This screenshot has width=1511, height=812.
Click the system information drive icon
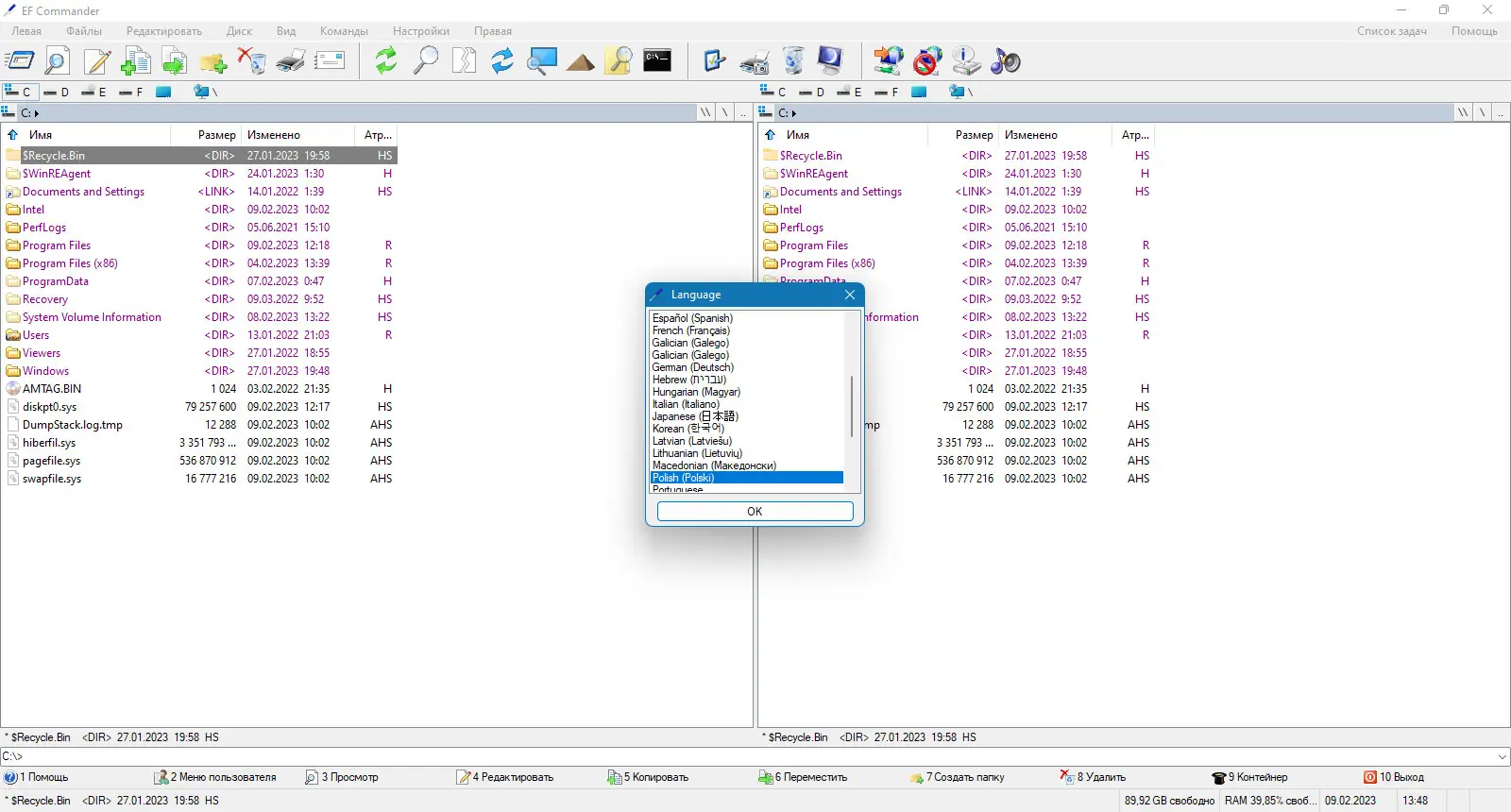(966, 61)
